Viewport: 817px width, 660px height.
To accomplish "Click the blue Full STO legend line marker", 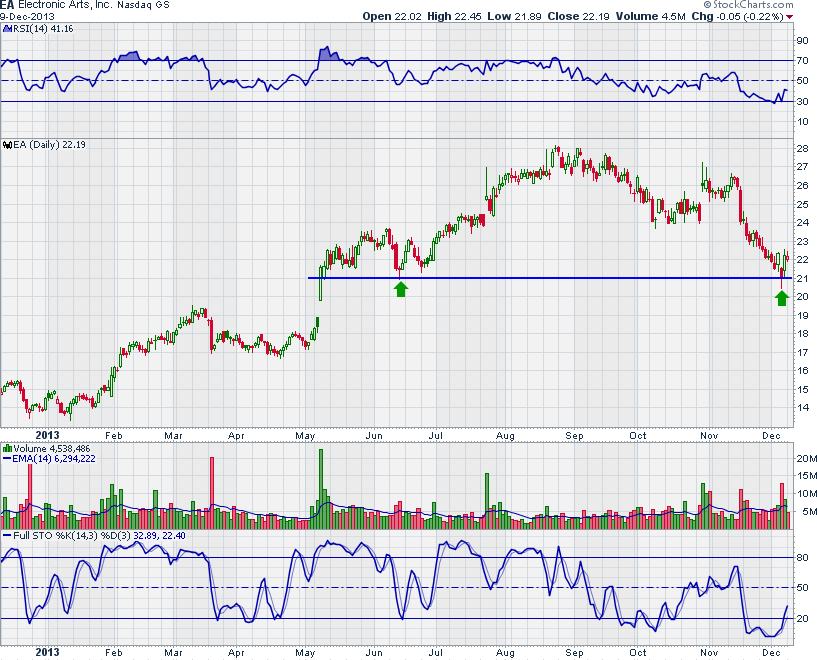I will tap(7, 536).
